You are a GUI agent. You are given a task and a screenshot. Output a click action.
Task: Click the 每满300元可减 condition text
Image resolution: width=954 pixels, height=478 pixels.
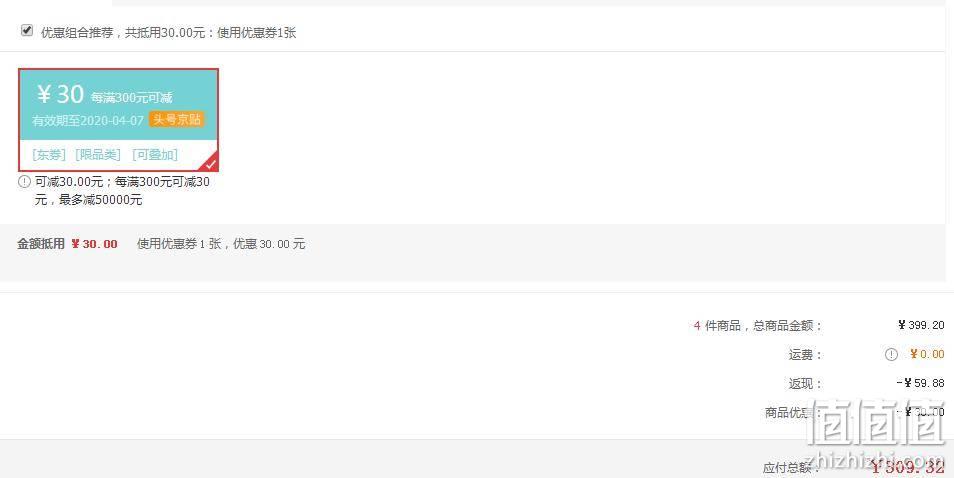click(131, 97)
